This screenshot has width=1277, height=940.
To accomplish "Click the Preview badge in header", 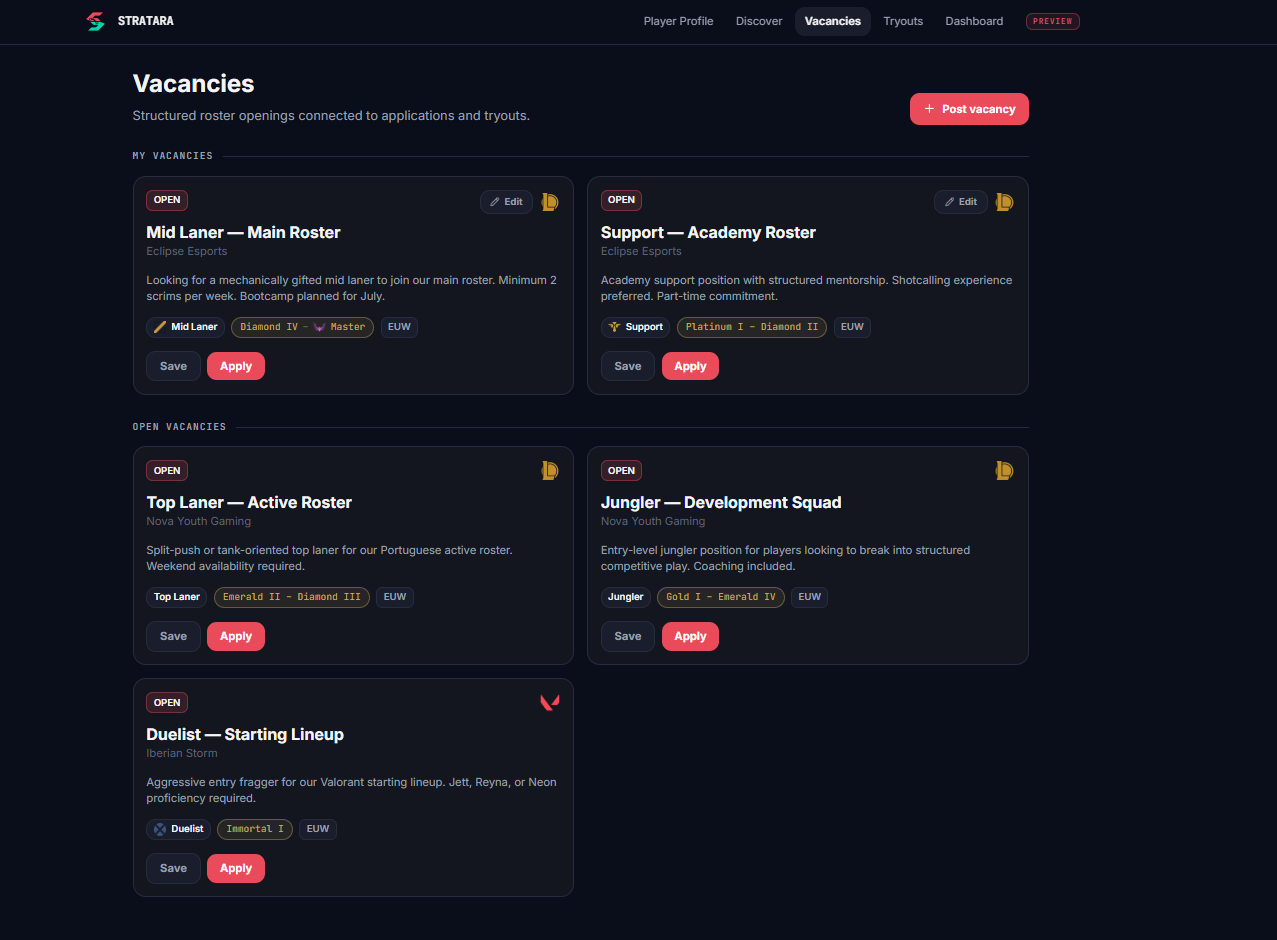I will (1053, 21).
